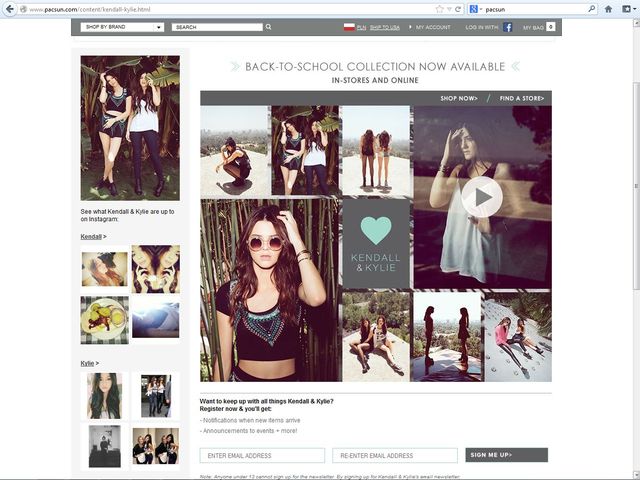Open Kylie's group photo thumbnail

tap(156, 446)
